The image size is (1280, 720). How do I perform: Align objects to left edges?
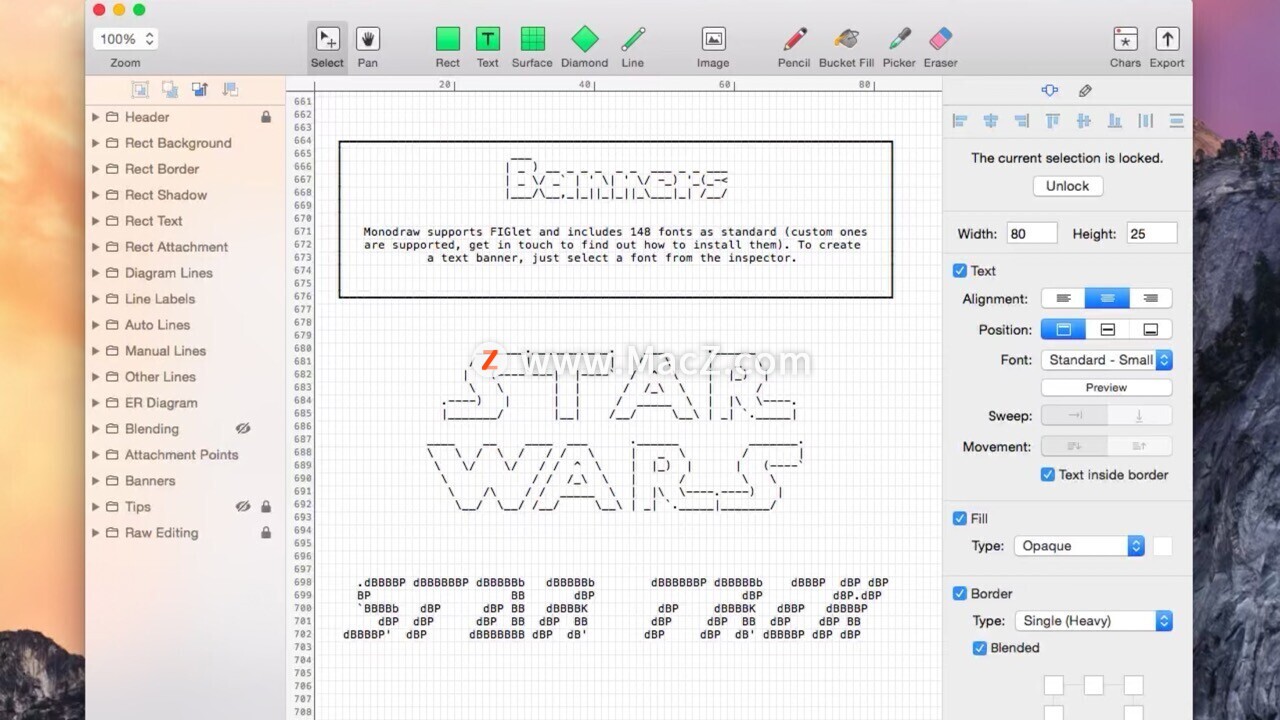coord(960,121)
